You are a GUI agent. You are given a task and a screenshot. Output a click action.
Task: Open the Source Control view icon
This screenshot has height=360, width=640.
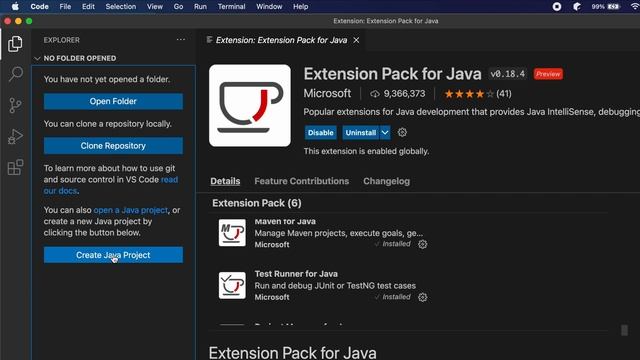tap(15, 105)
